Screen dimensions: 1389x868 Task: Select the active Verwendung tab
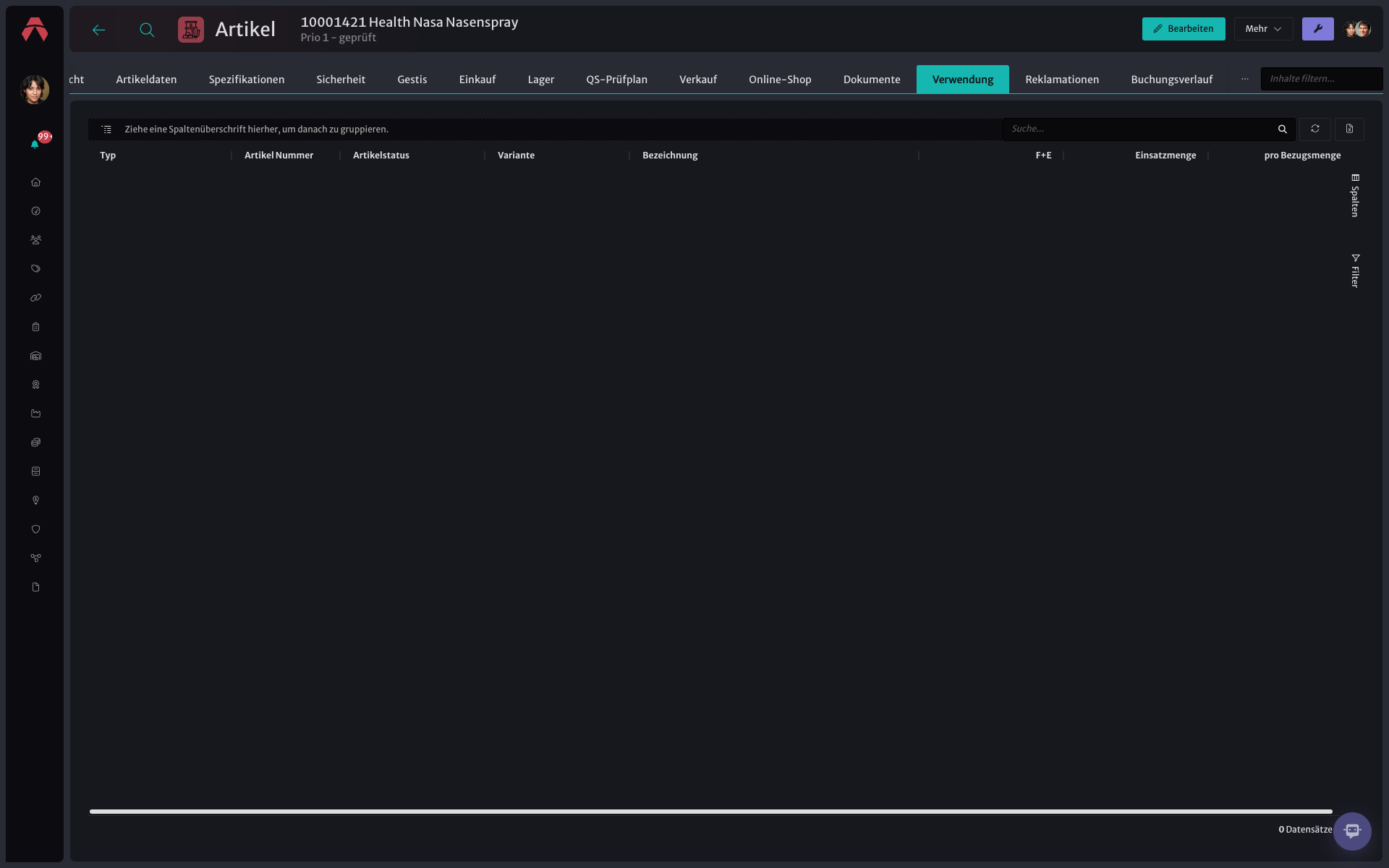(x=963, y=80)
